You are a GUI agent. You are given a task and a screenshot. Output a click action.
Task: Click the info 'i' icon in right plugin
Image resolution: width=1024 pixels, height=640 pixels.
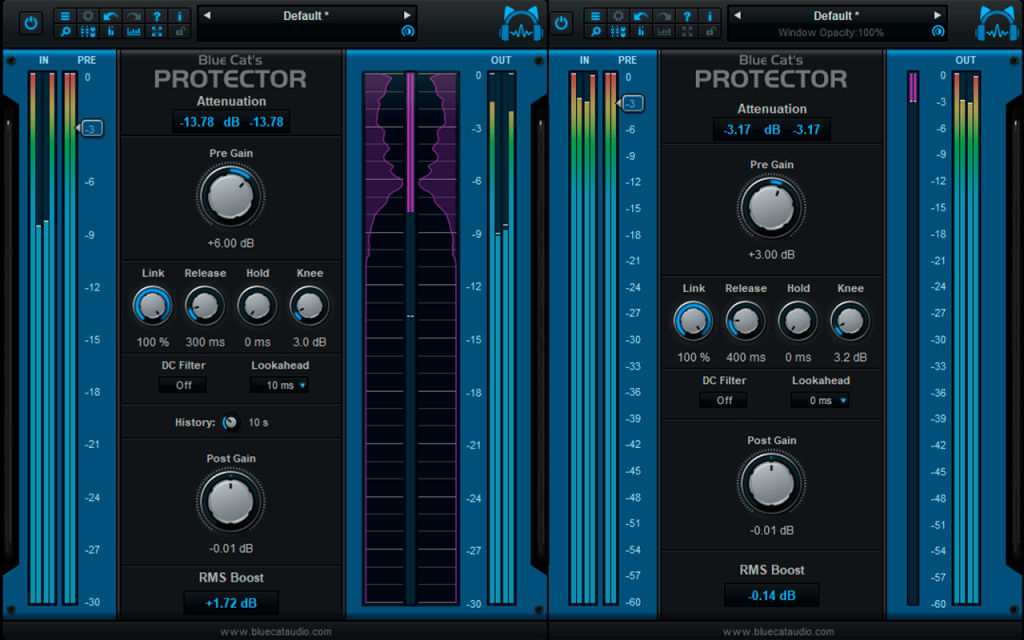point(710,16)
